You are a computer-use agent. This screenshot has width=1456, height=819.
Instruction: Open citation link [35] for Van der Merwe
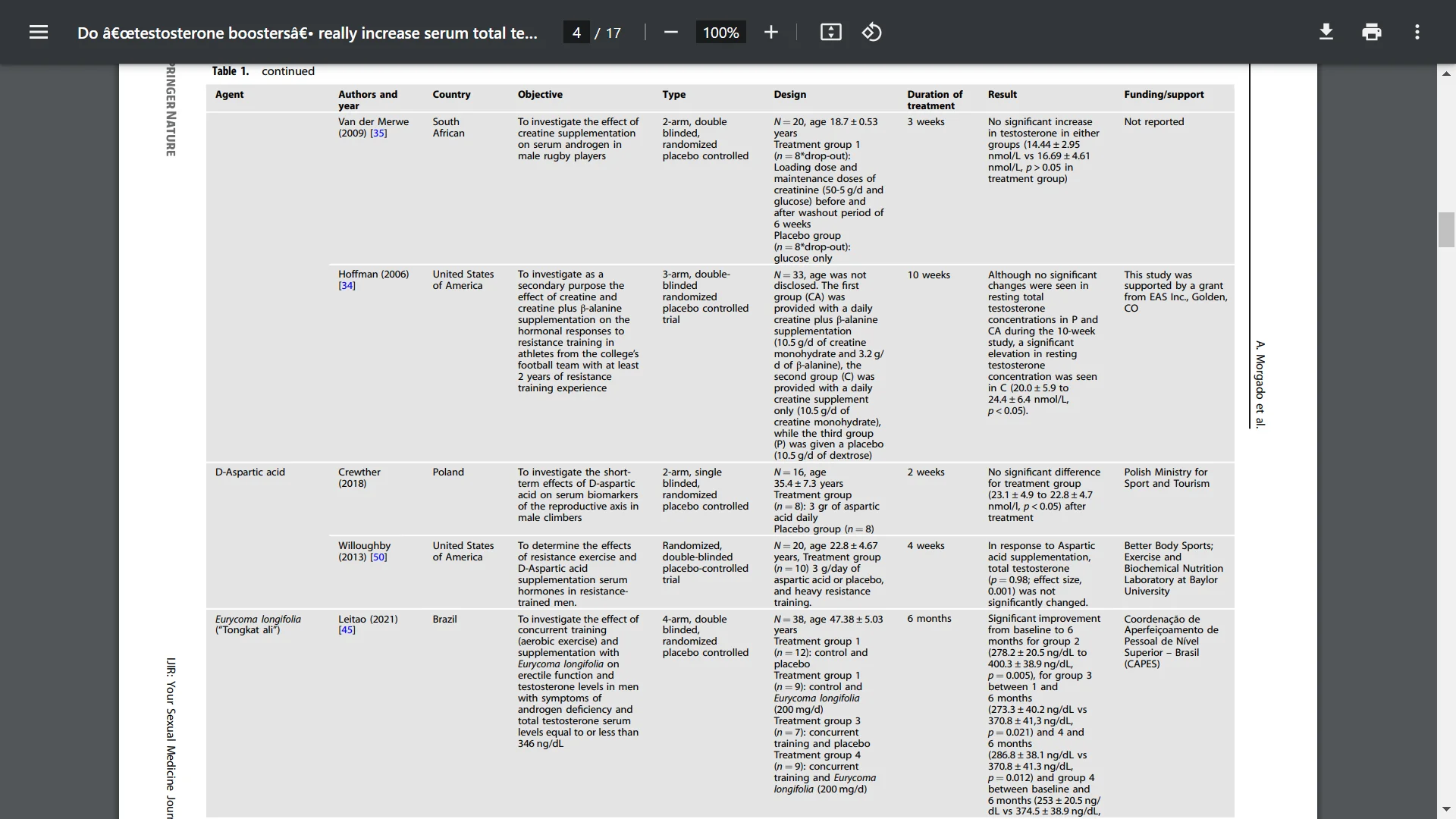pos(378,133)
